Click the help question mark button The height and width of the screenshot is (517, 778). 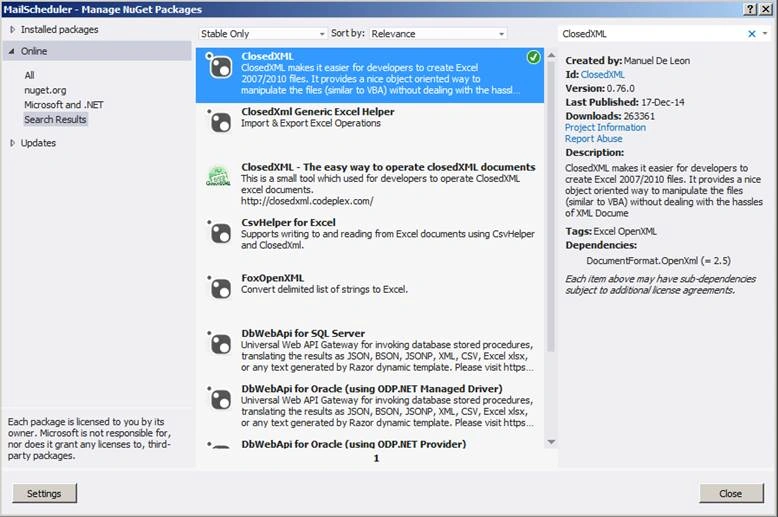coord(751,9)
